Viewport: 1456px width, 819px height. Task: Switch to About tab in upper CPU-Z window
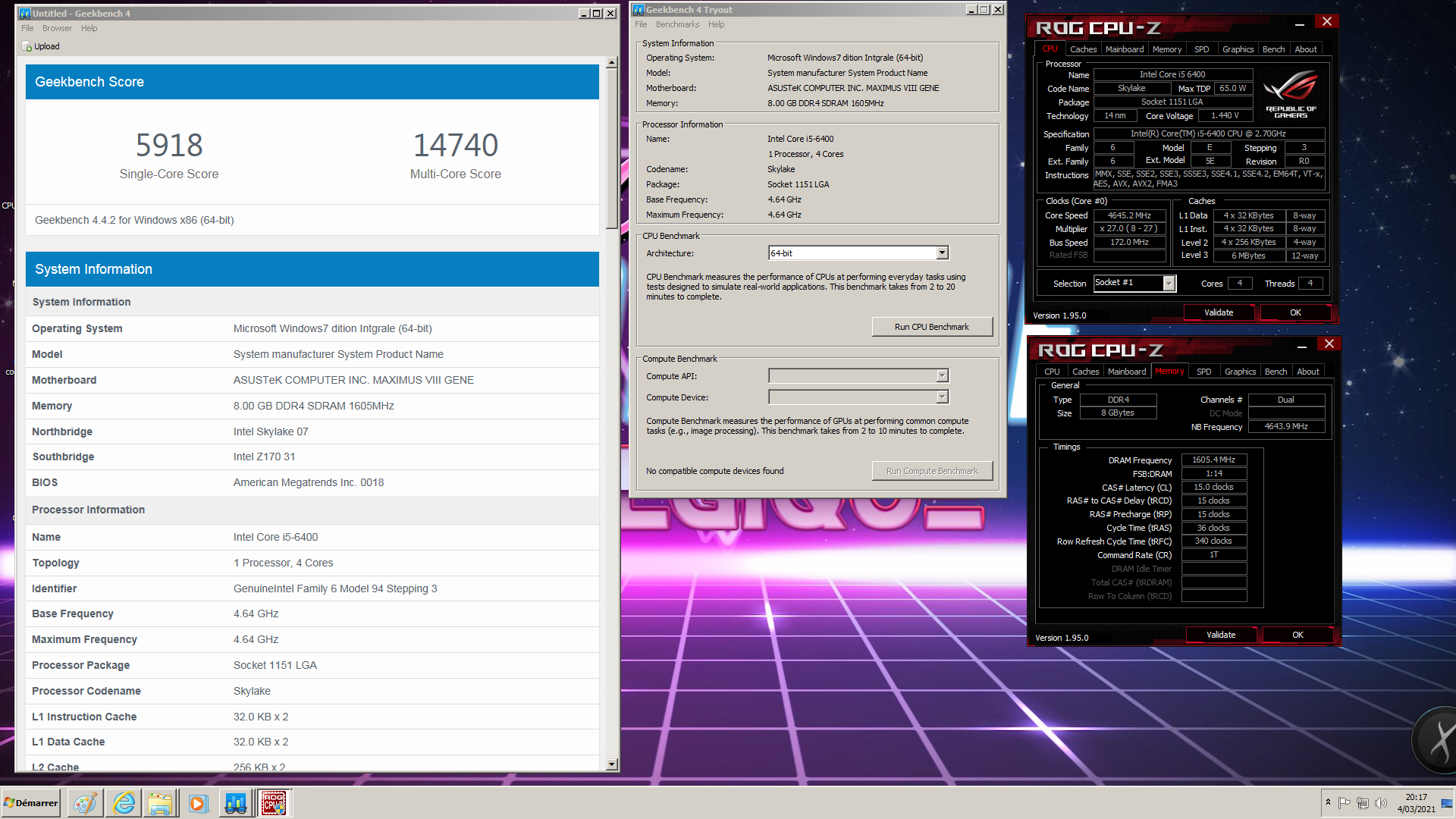1306,49
